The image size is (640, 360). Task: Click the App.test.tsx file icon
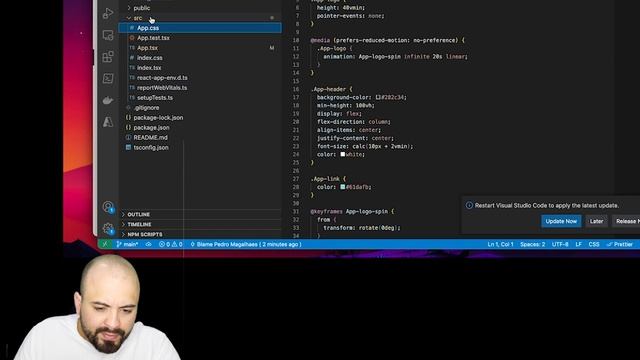[132, 38]
